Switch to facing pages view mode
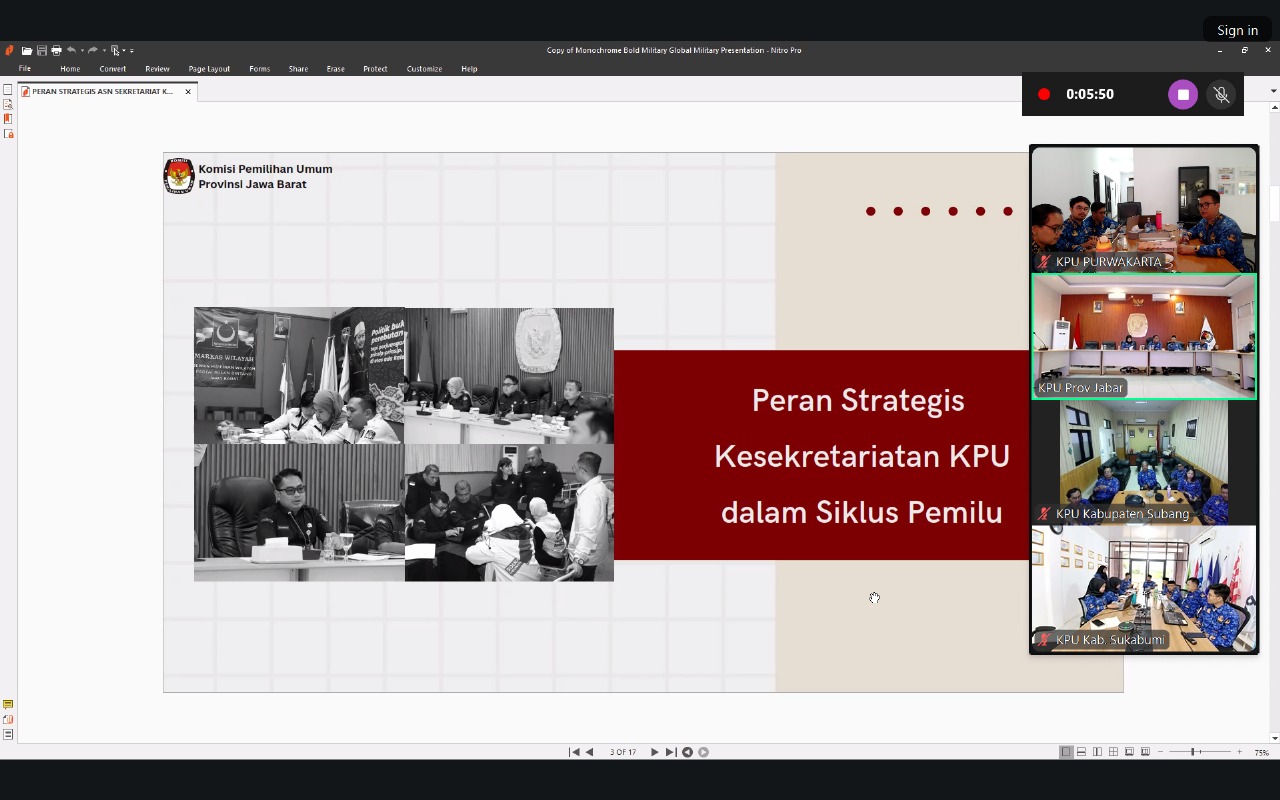 coord(1097,752)
